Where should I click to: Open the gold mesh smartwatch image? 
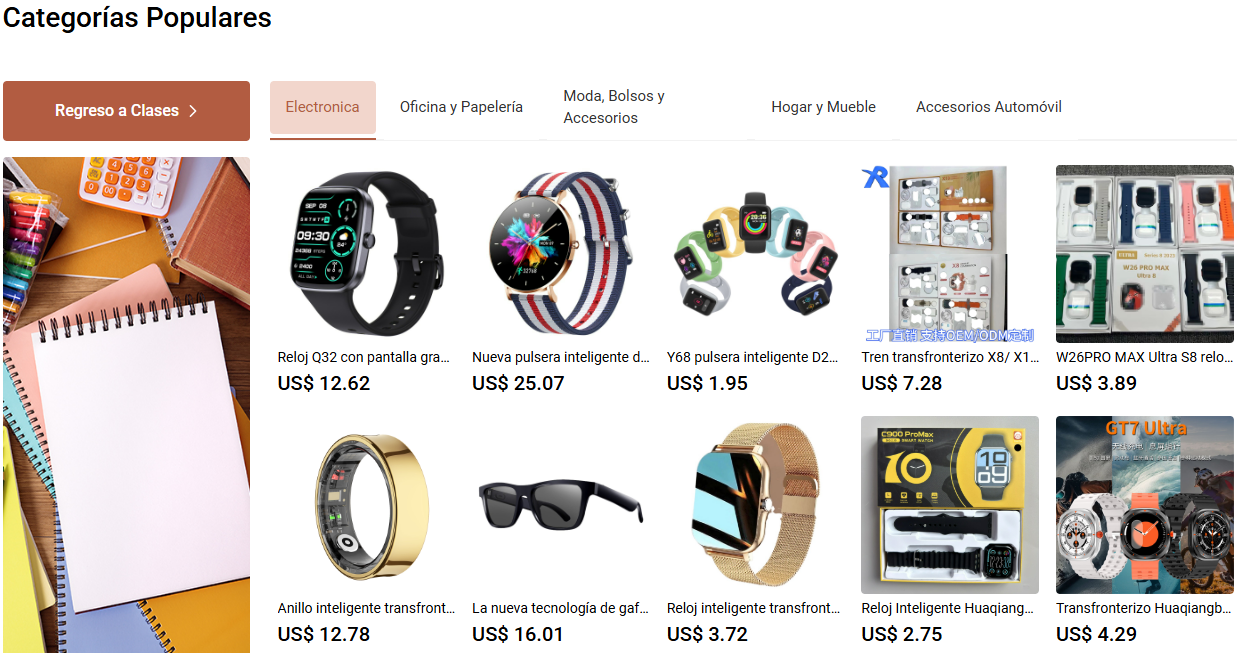pos(755,505)
